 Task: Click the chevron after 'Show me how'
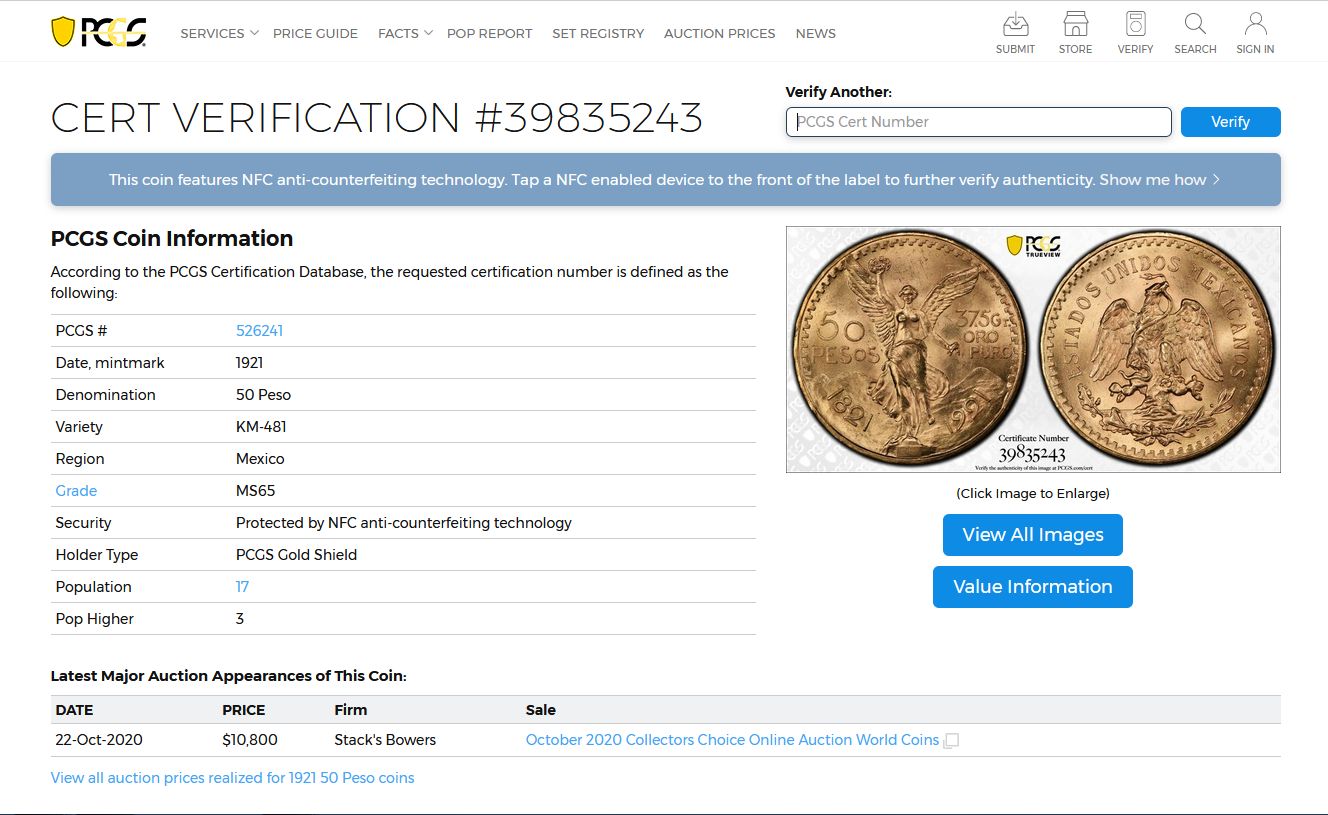click(1216, 180)
